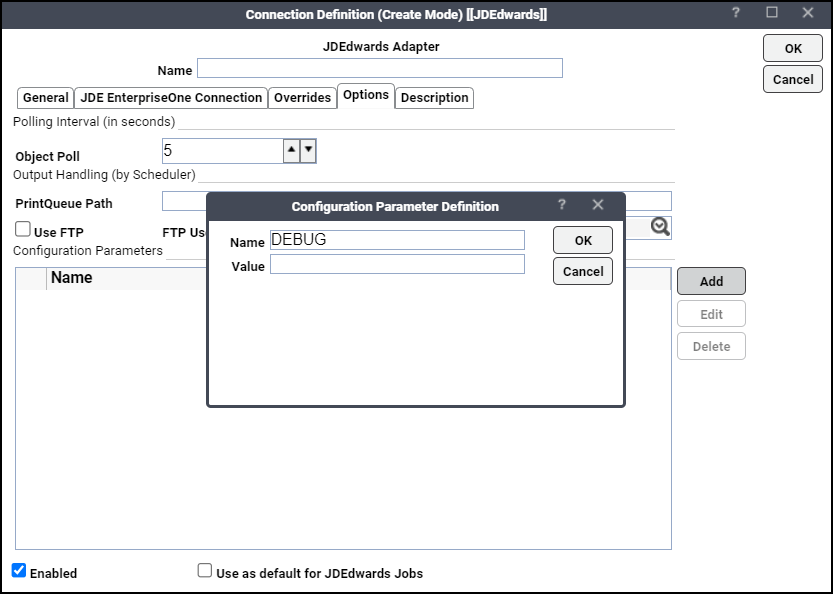
Task: Increase Object Poll with up arrow
Action: coord(291,150)
